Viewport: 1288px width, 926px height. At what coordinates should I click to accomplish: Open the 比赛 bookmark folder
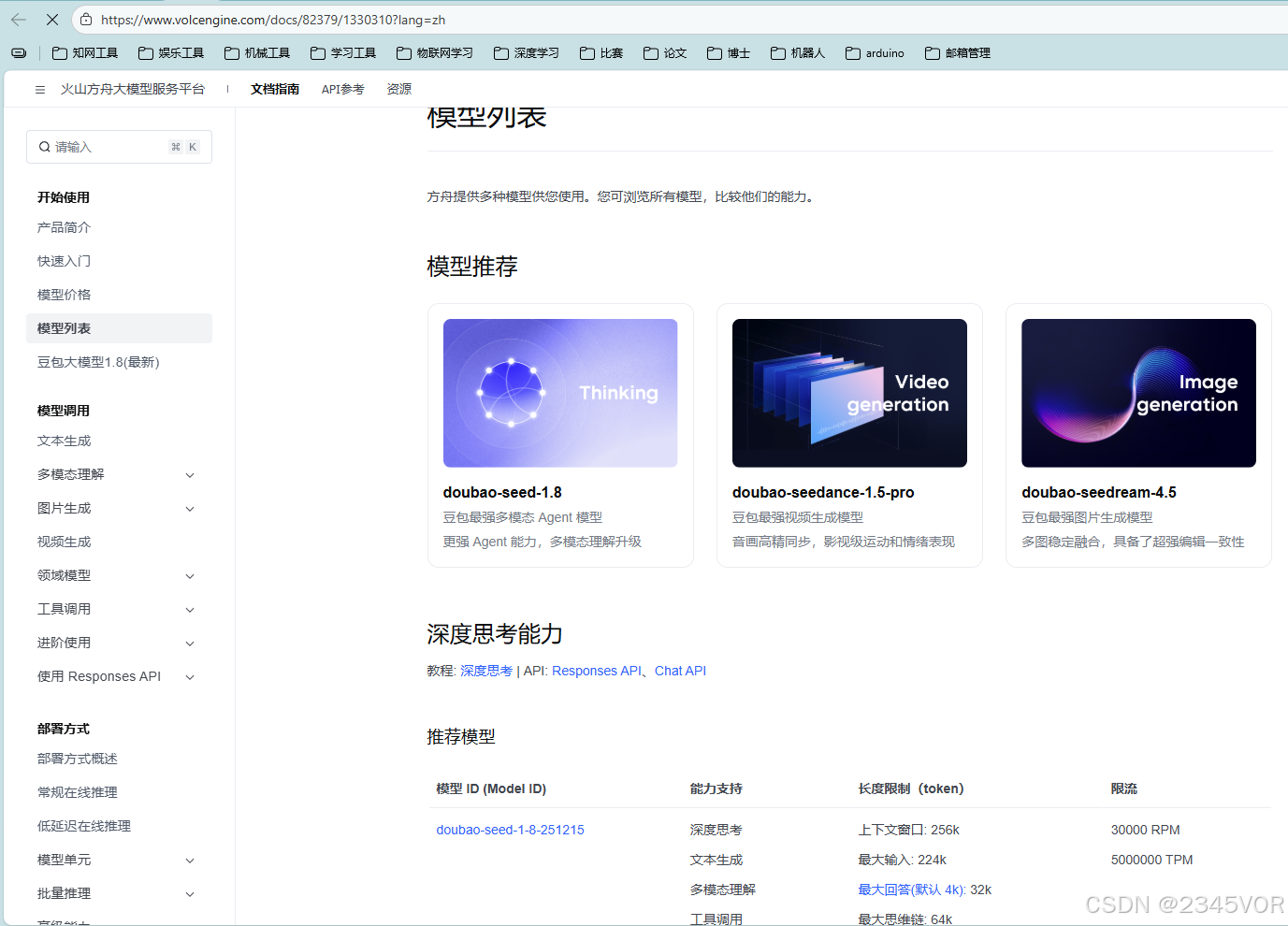point(601,53)
